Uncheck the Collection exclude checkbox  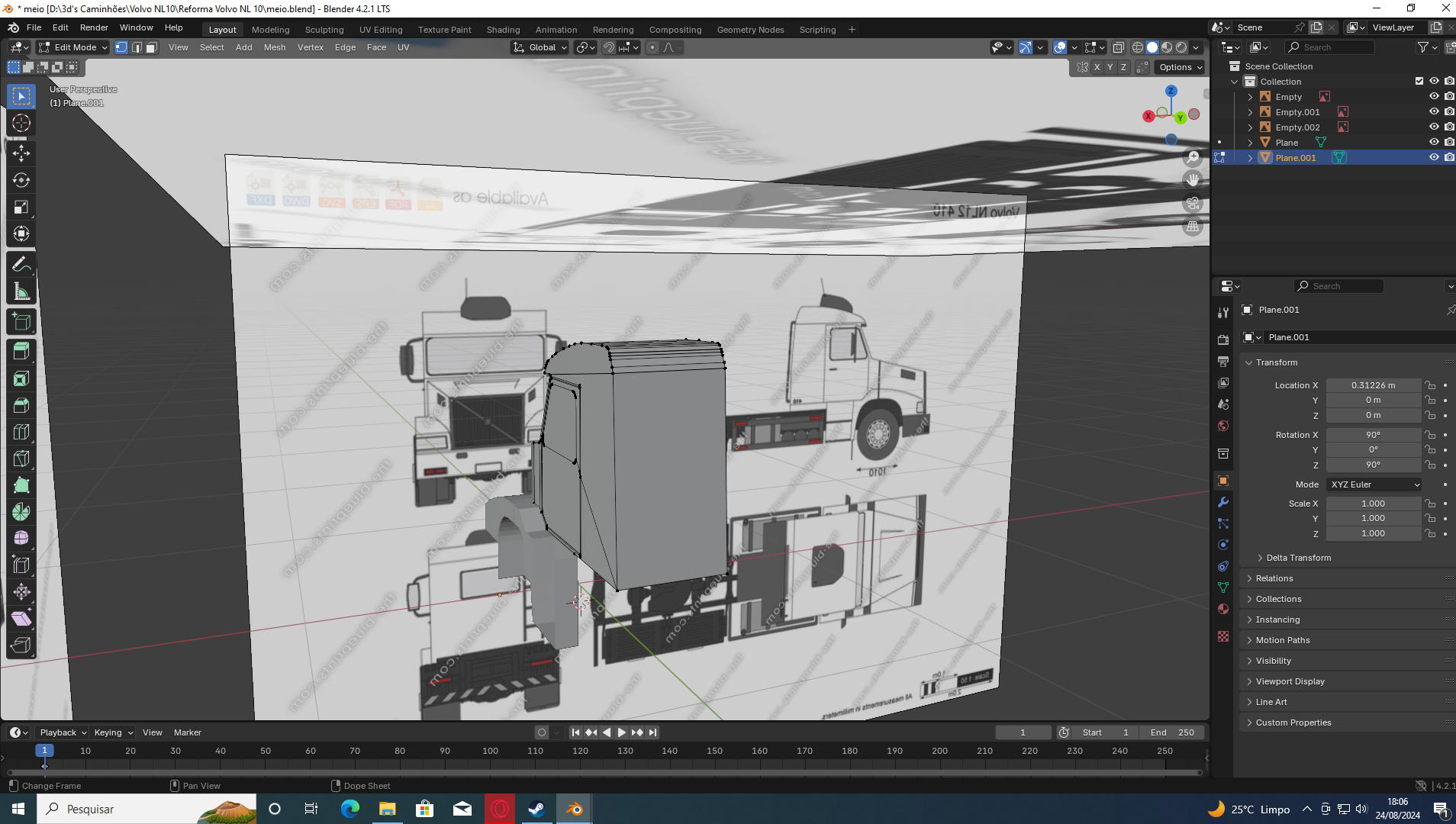[x=1419, y=82]
